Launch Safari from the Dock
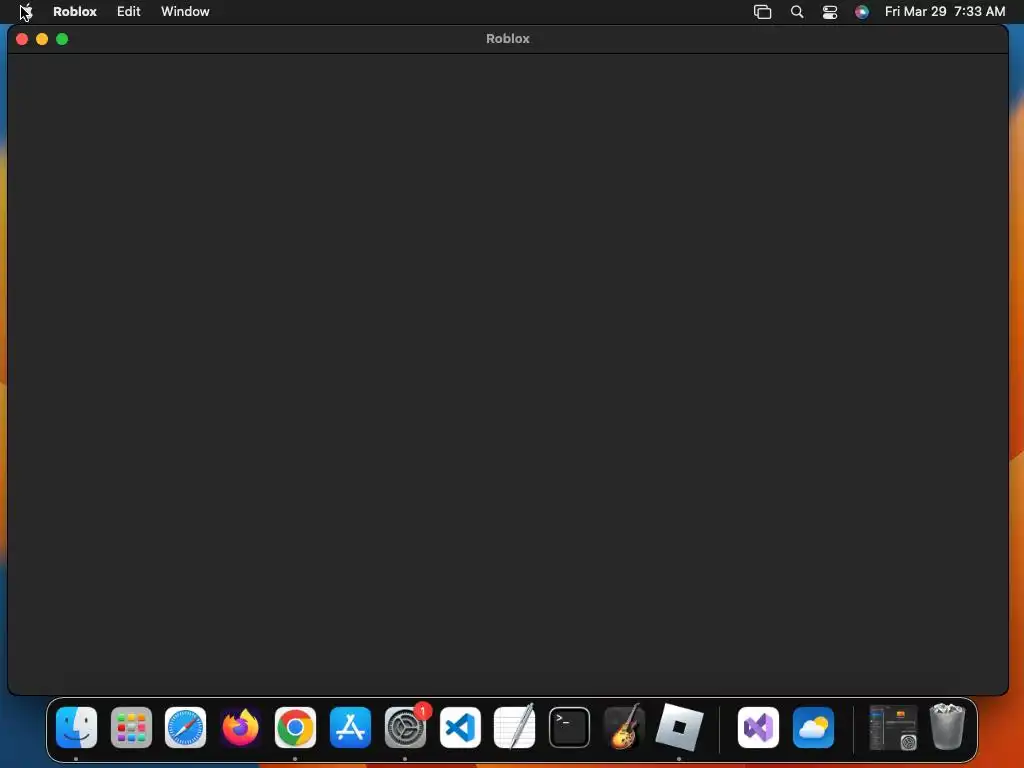 coord(185,727)
